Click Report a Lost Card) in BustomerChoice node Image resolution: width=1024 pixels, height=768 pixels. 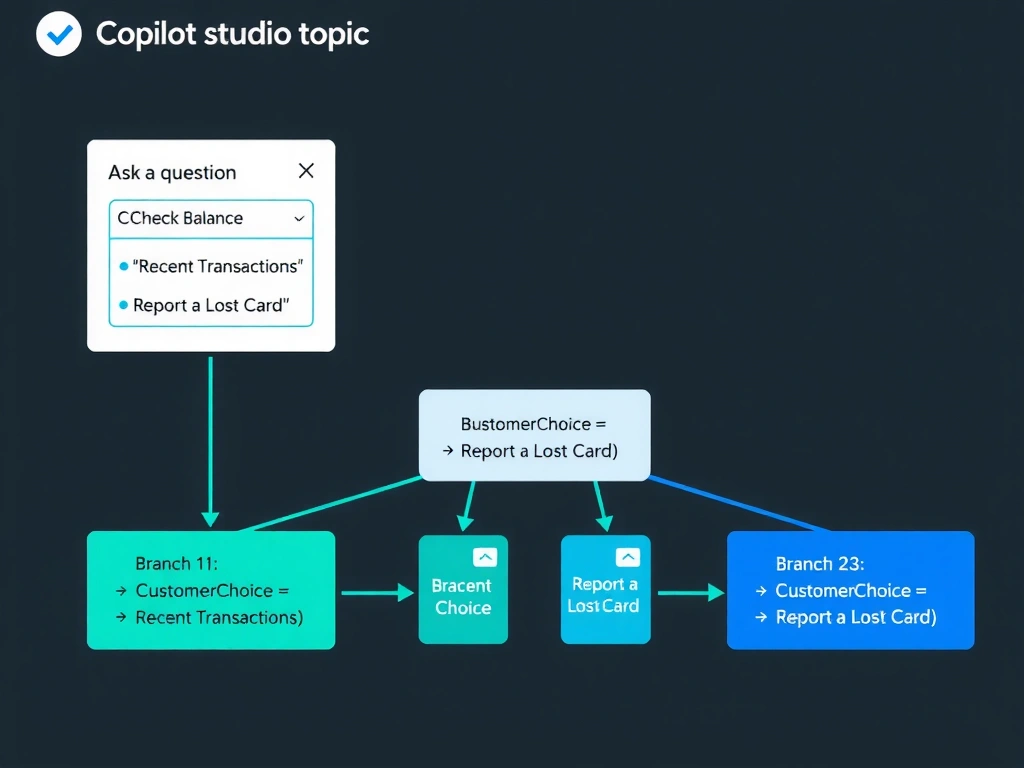click(539, 451)
